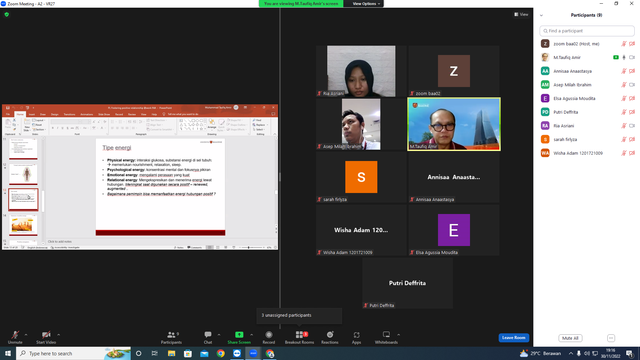Unmute your microphone in Zoom
Screen dimensions: 640x360
(15, 337)
